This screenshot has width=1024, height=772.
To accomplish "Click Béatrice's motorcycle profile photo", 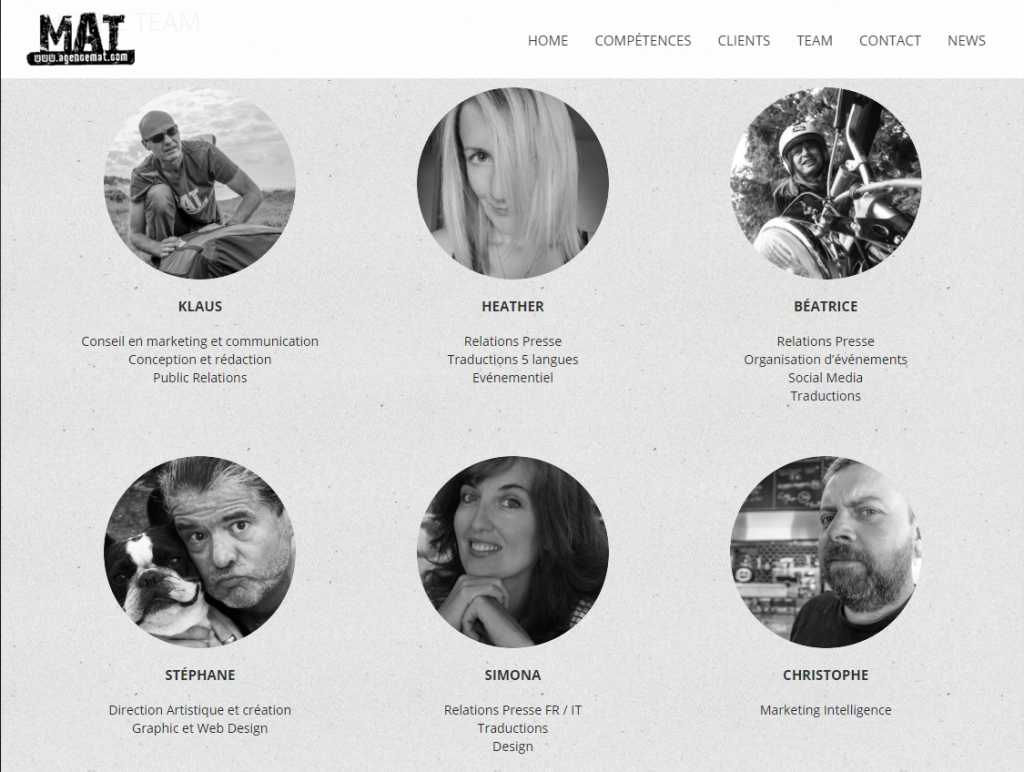I will point(825,183).
